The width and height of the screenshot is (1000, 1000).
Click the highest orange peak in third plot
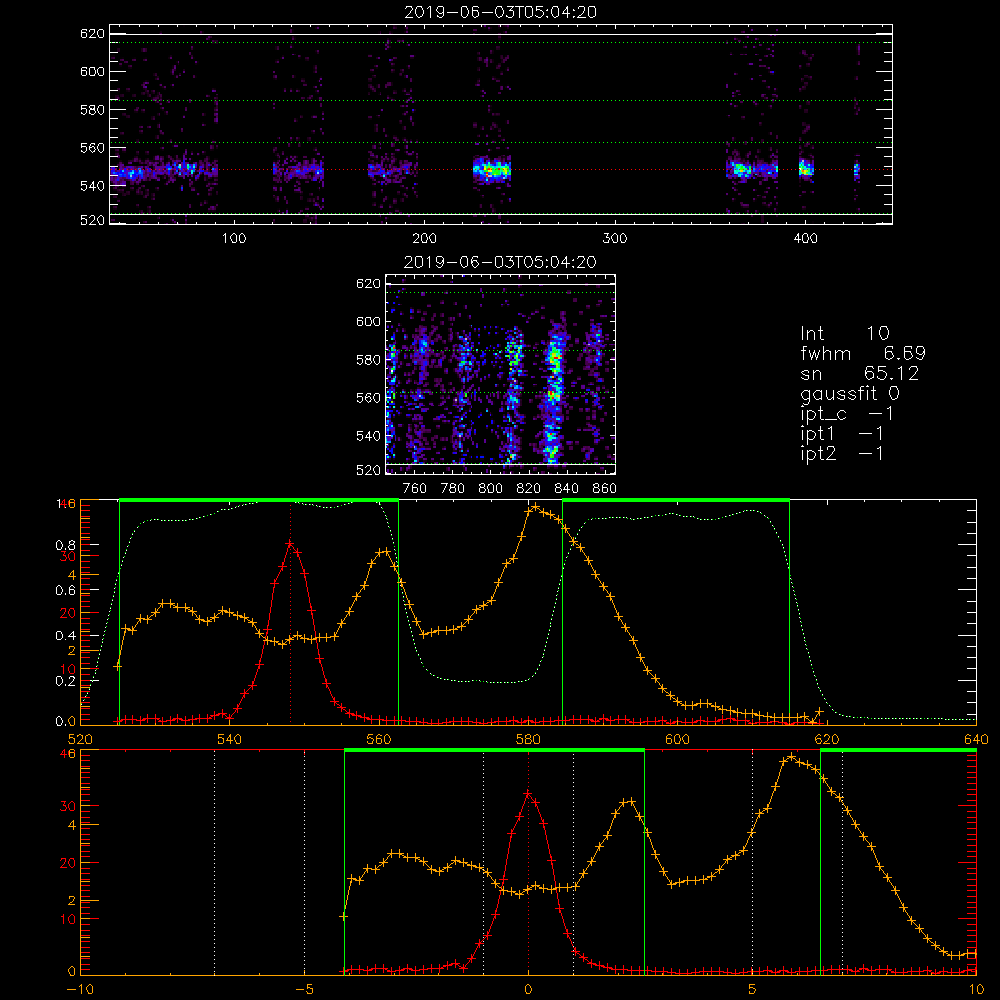point(534,508)
